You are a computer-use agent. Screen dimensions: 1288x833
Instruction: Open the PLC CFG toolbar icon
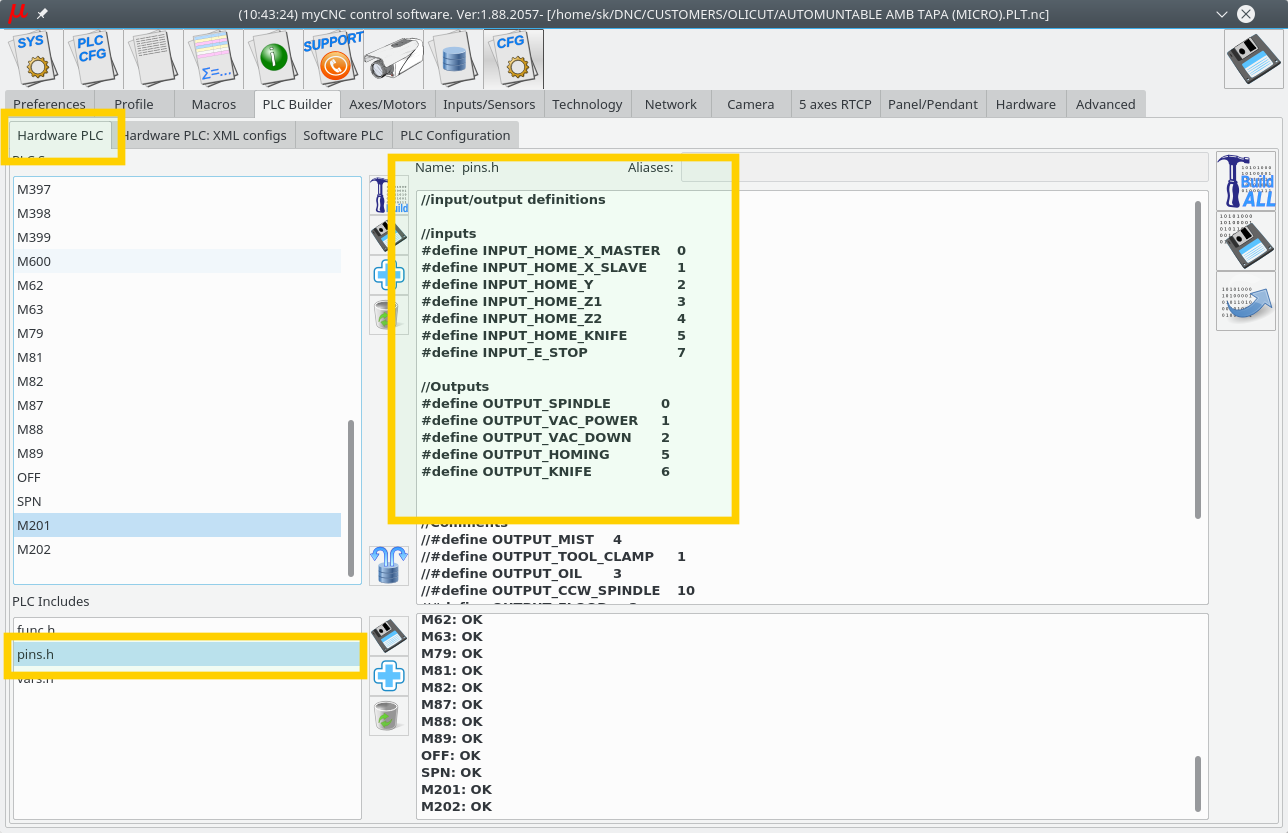(94, 59)
